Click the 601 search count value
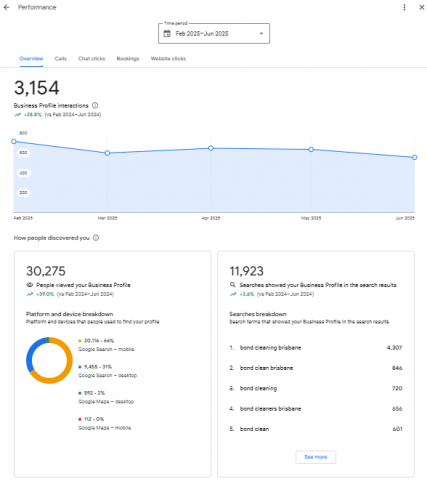The image size is (427, 500). (x=397, y=429)
